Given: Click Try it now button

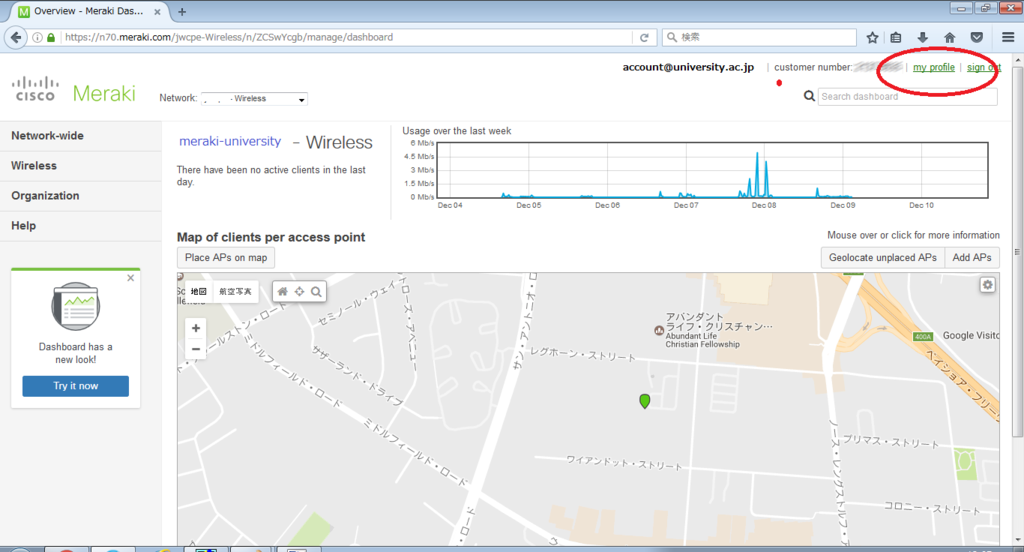Looking at the screenshot, I should pos(76,386).
